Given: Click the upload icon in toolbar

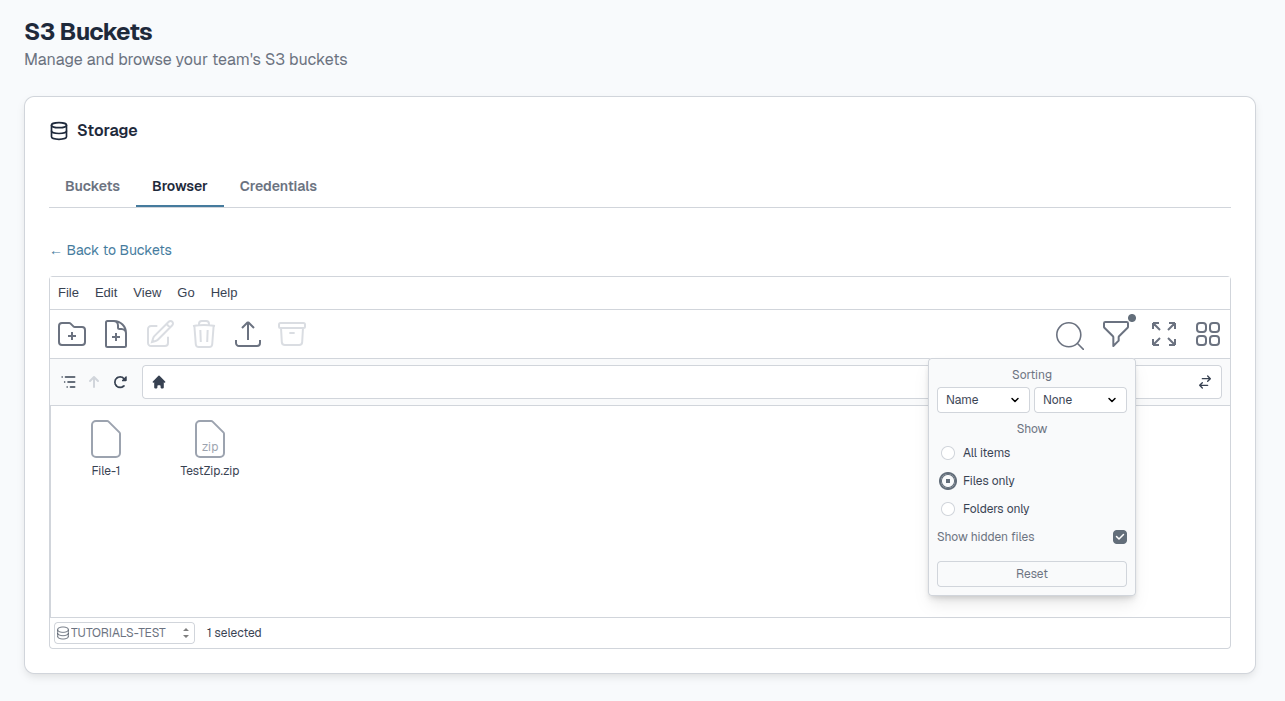Looking at the screenshot, I should click(x=248, y=334).
